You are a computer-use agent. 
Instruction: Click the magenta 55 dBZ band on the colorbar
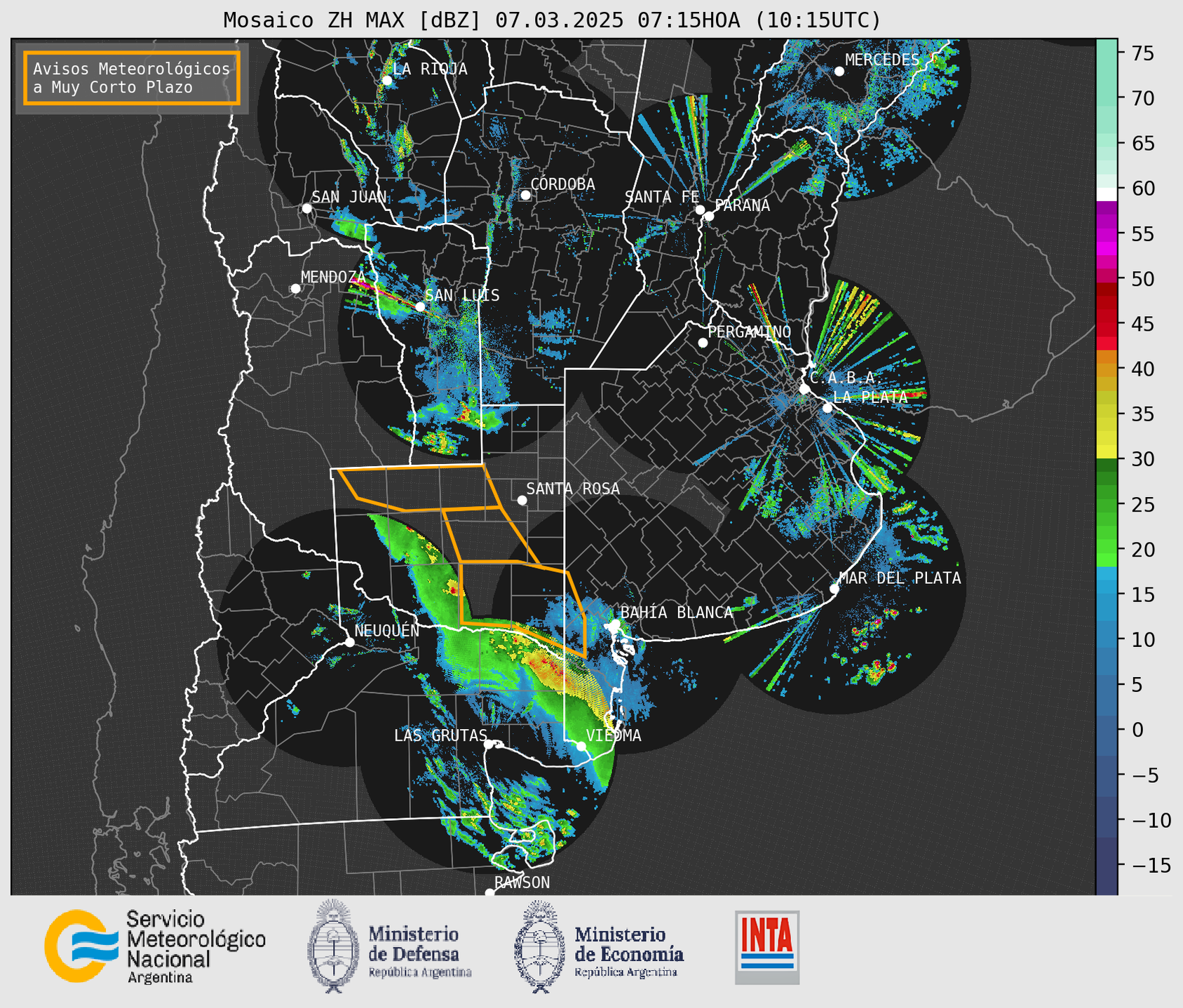coord(1107,234)
